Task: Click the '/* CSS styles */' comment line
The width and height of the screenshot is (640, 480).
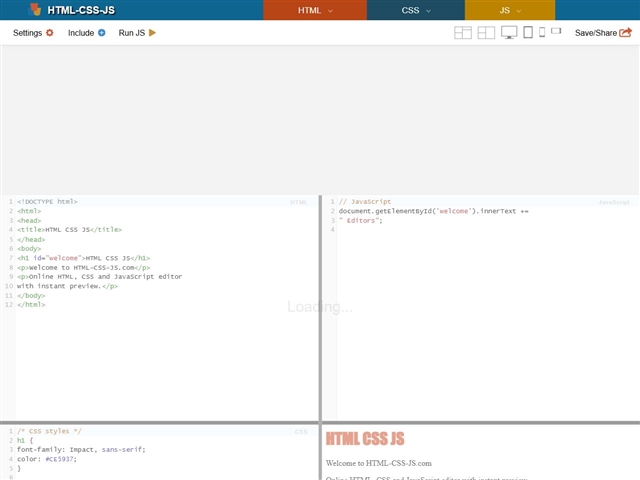Action: [x=49, y=431]
